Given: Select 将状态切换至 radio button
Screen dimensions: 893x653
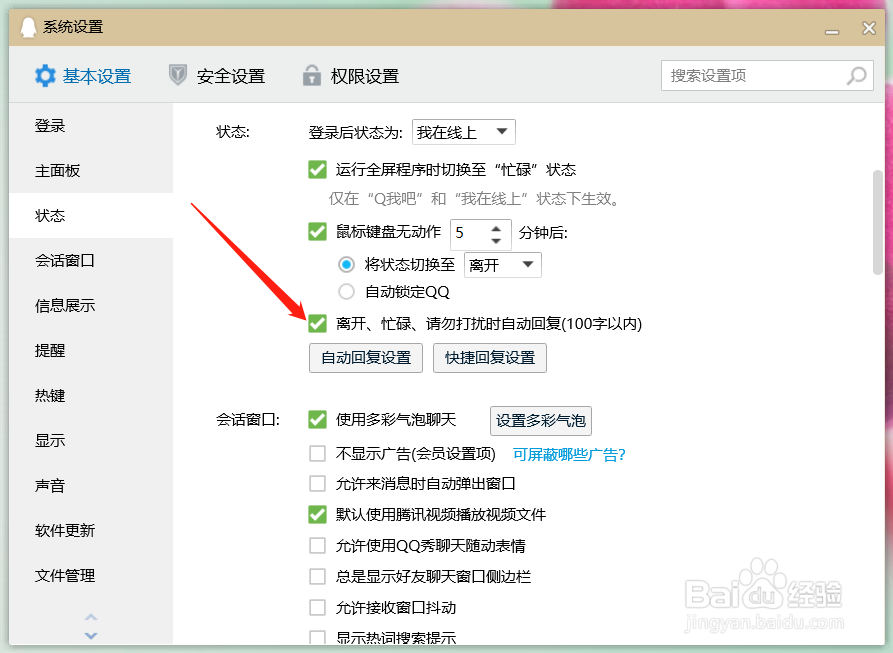Looking at the screenshot, I should click(x=346, y=264).
